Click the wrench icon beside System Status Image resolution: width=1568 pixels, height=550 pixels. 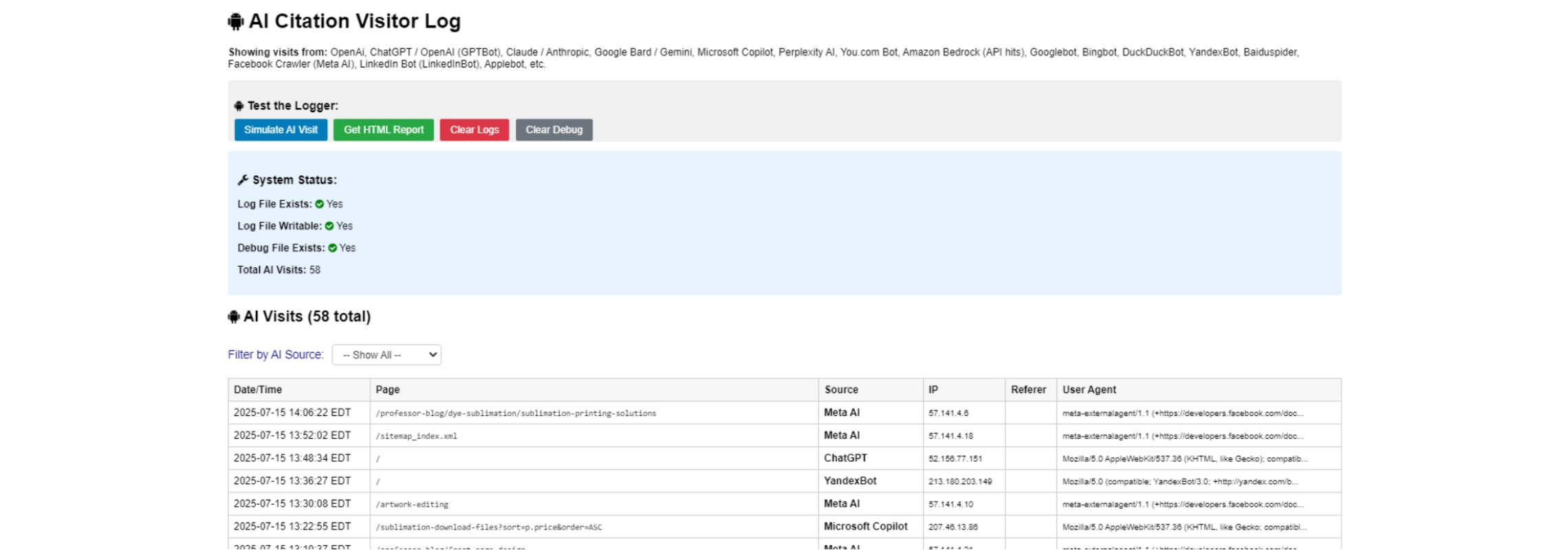pos(243,180)
